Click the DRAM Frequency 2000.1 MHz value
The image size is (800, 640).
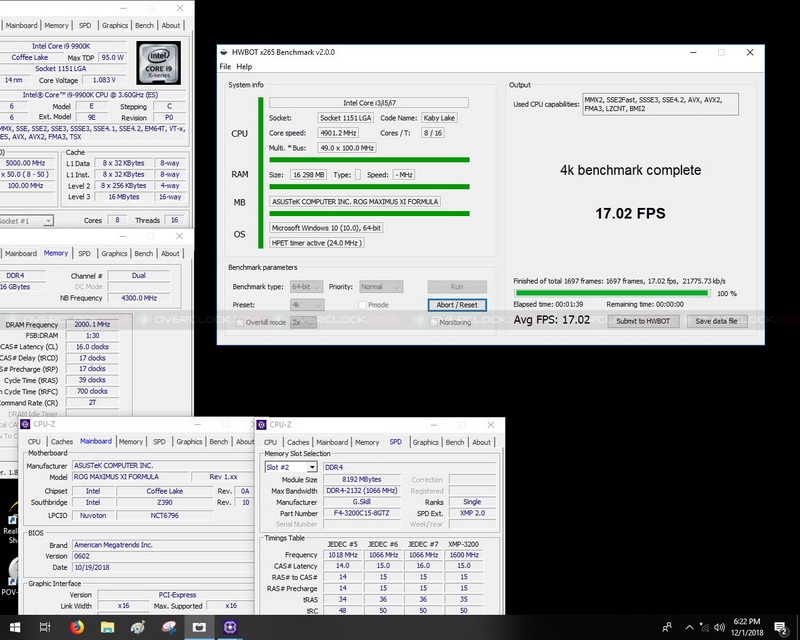tap(92, 325)
